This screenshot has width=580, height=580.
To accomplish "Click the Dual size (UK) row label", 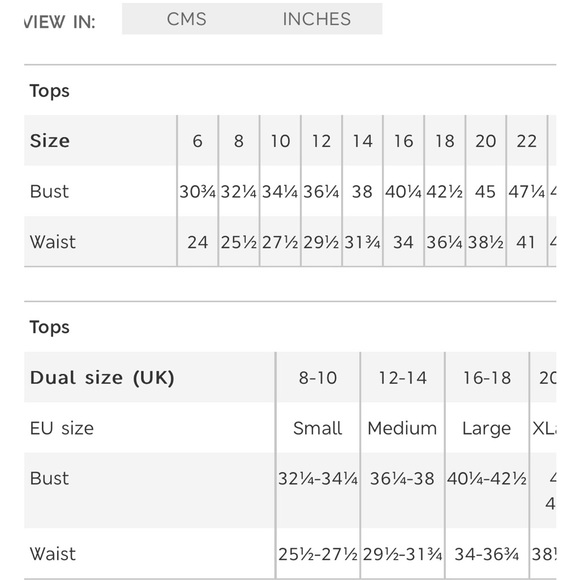I will (x=102, y=378).
